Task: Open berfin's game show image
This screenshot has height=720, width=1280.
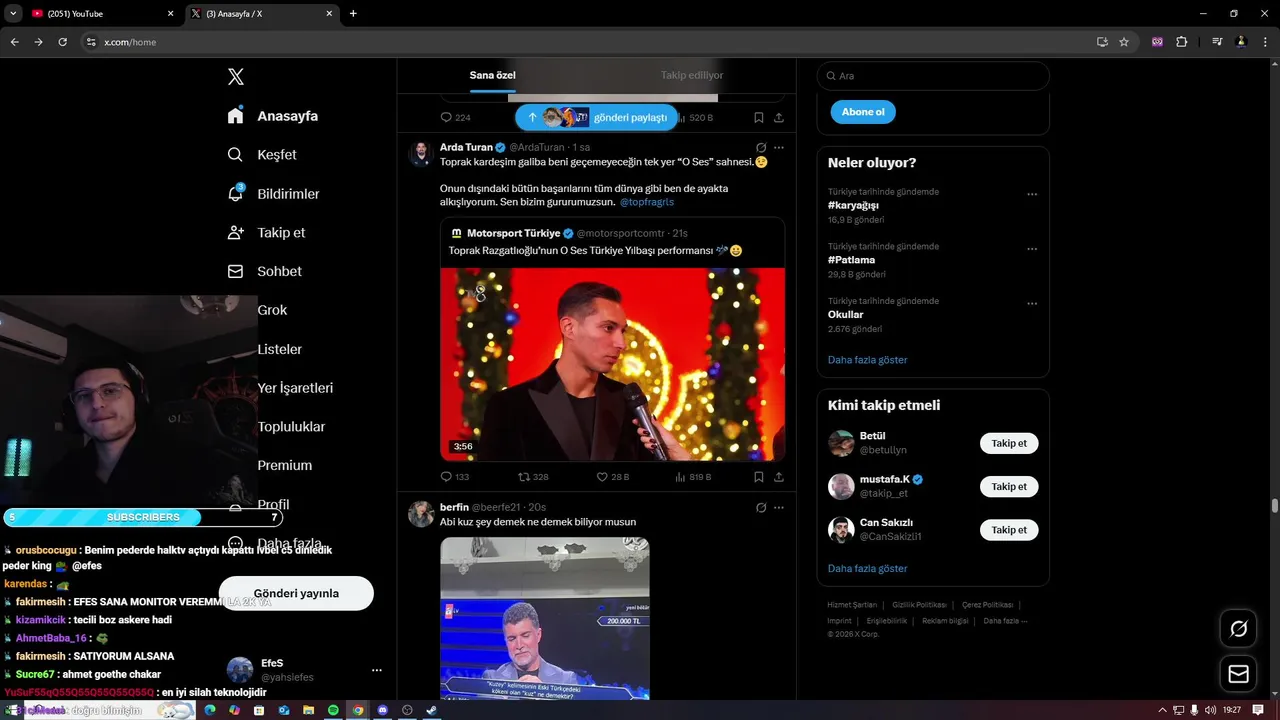Action: (x=545, y=618)
